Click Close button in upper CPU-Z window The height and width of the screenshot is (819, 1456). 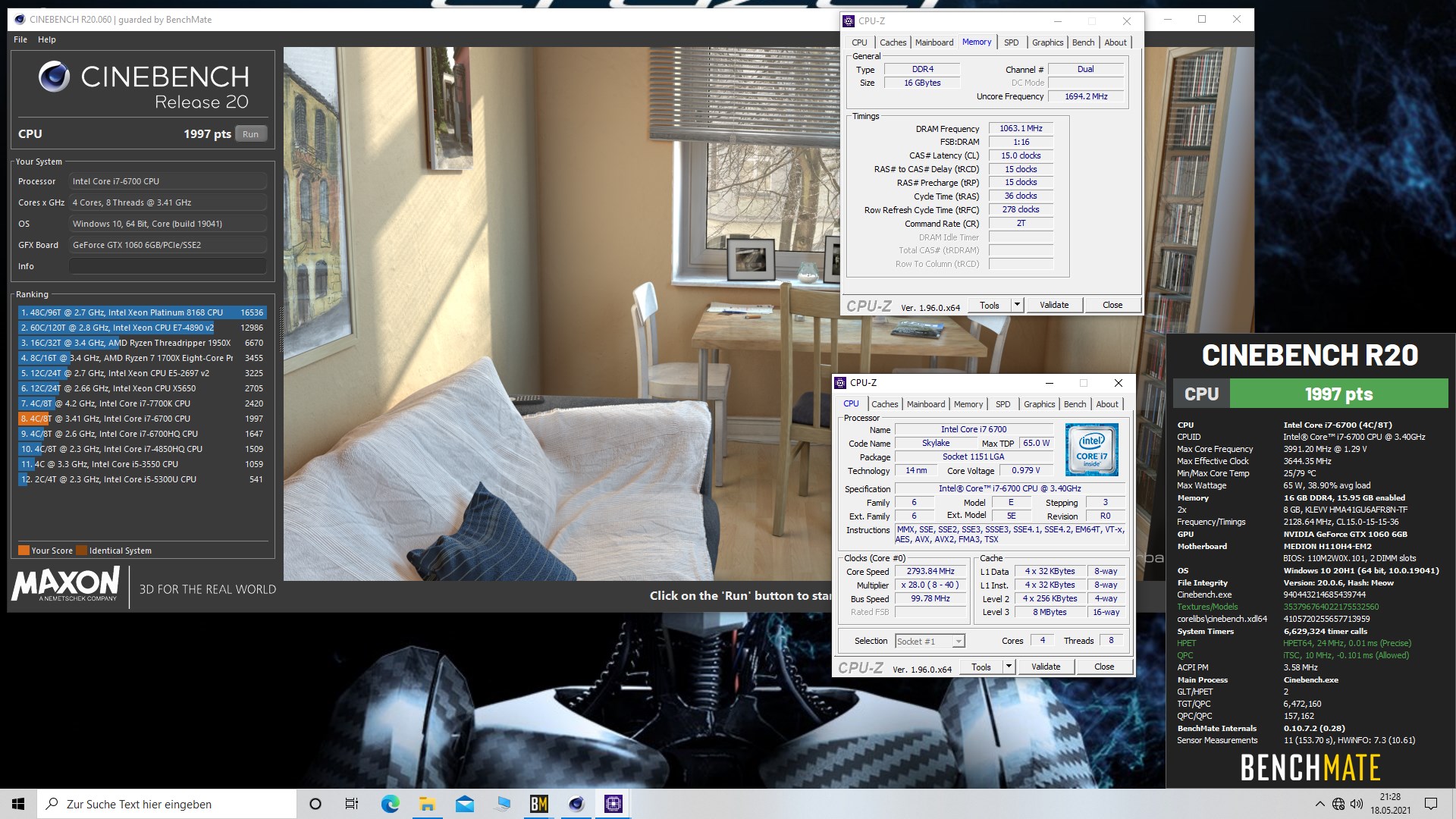(x=1112, y=305)
